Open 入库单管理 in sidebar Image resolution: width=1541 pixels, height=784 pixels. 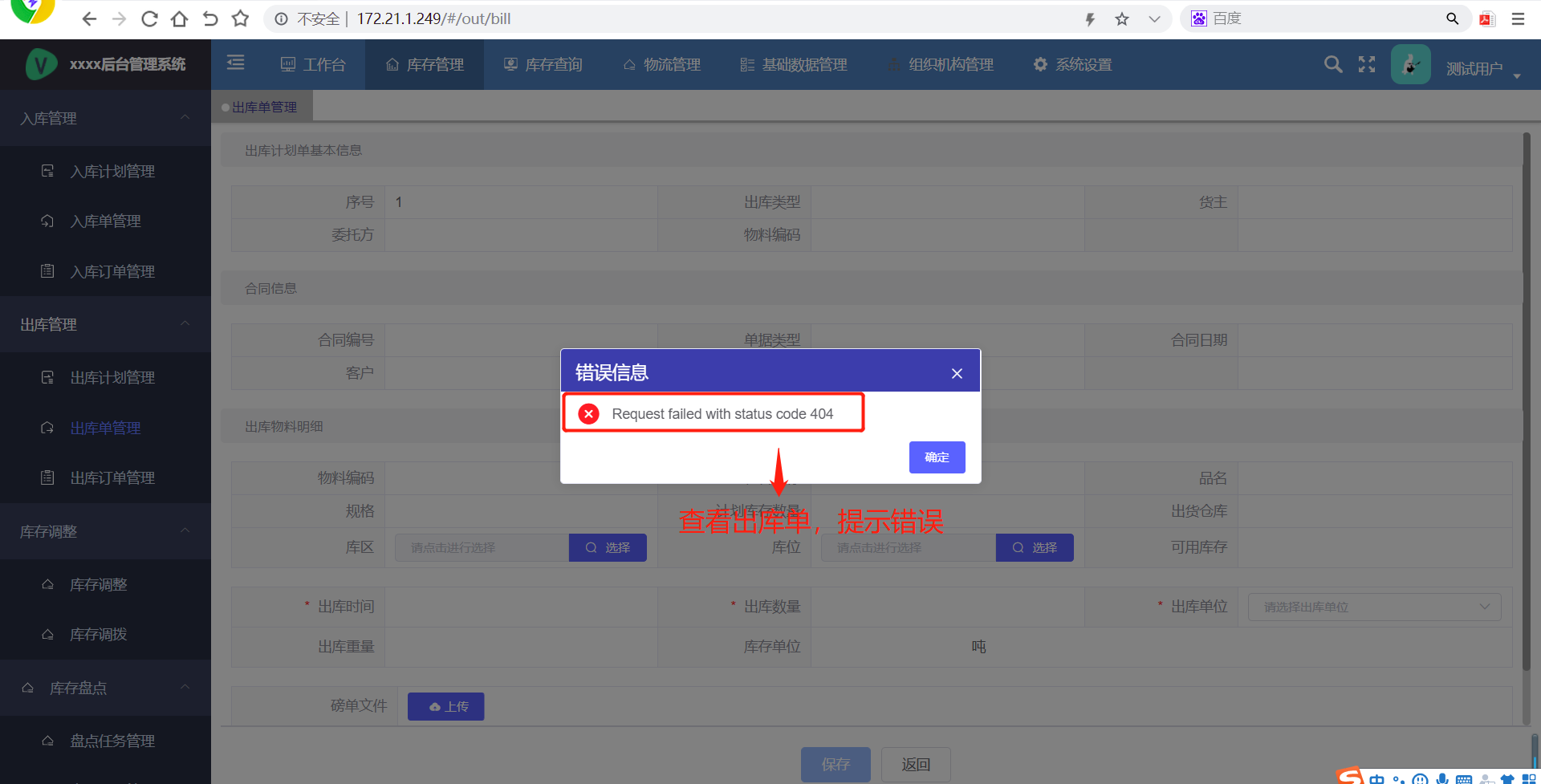pos(105,221)
